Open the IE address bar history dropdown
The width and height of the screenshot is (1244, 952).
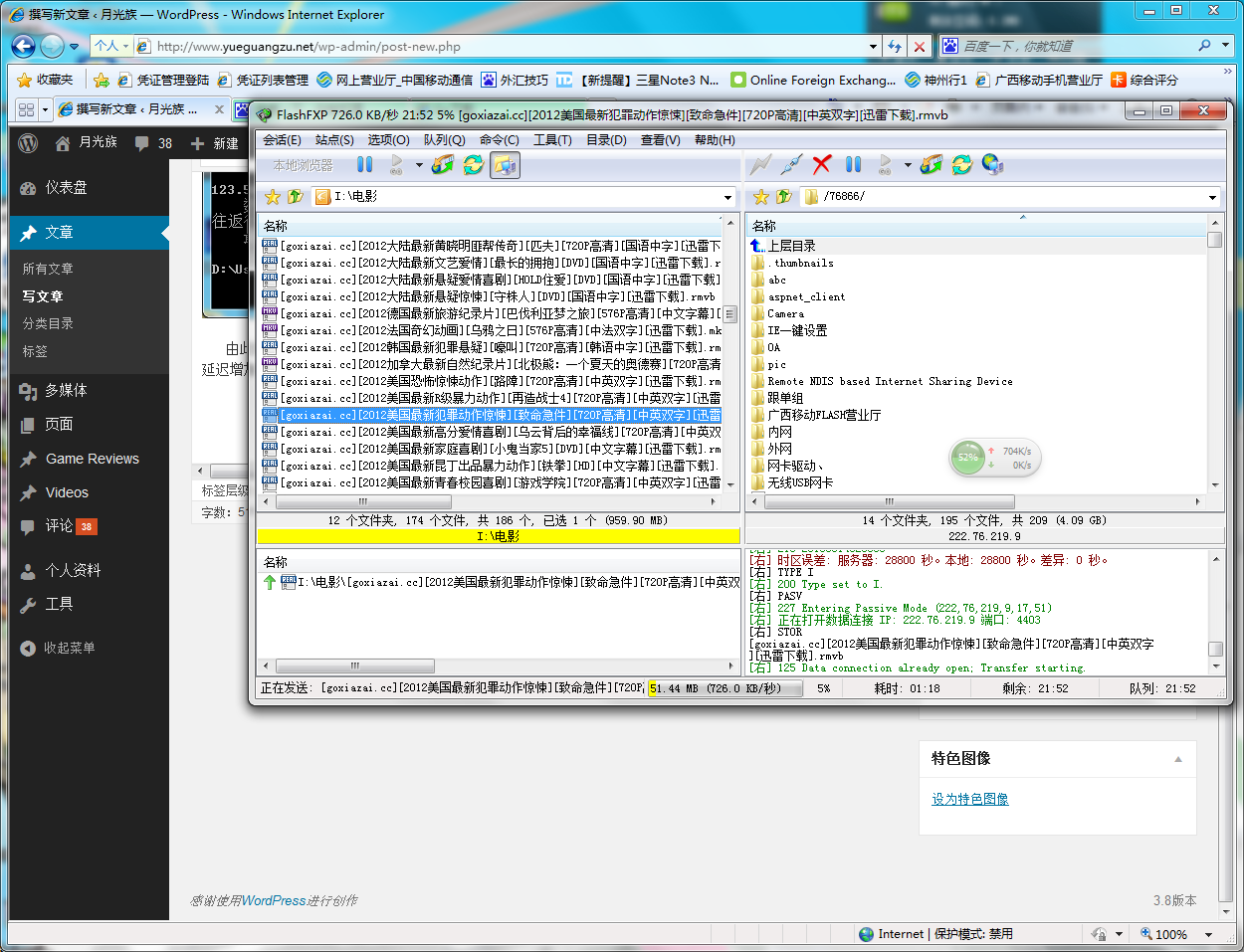point(873,46)
